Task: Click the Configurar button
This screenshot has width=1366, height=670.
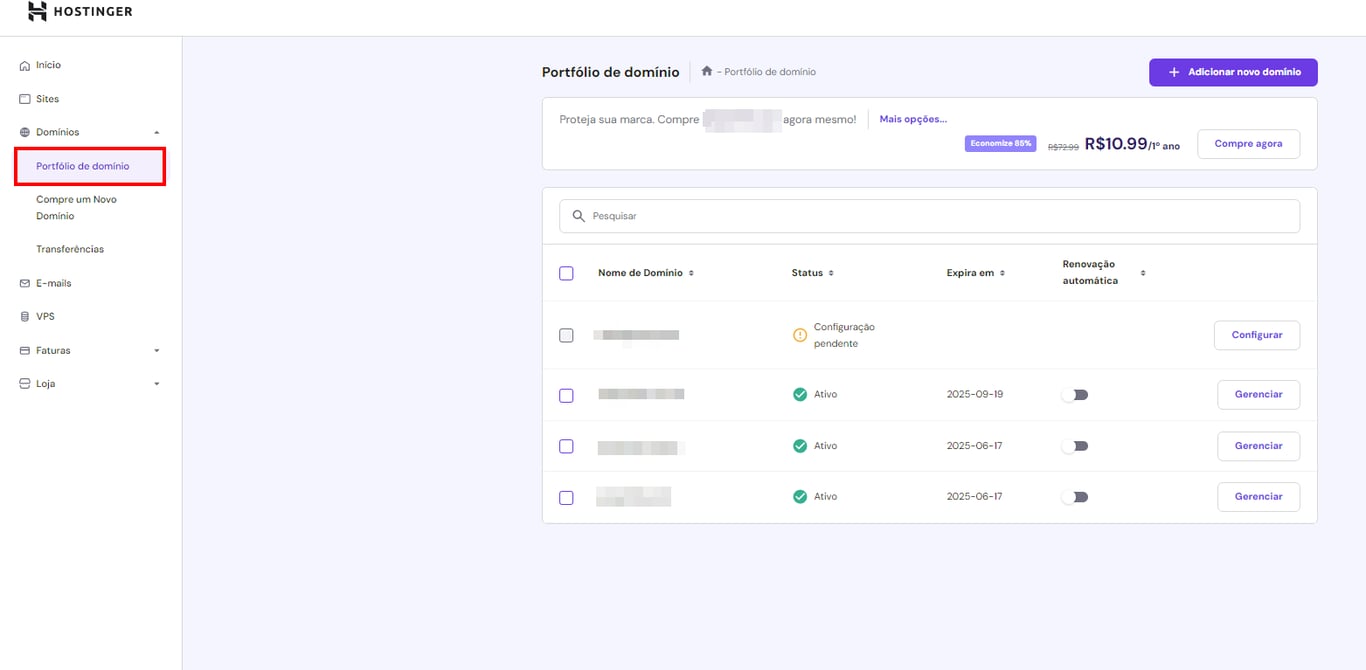Action: [x=1256, y=335]
